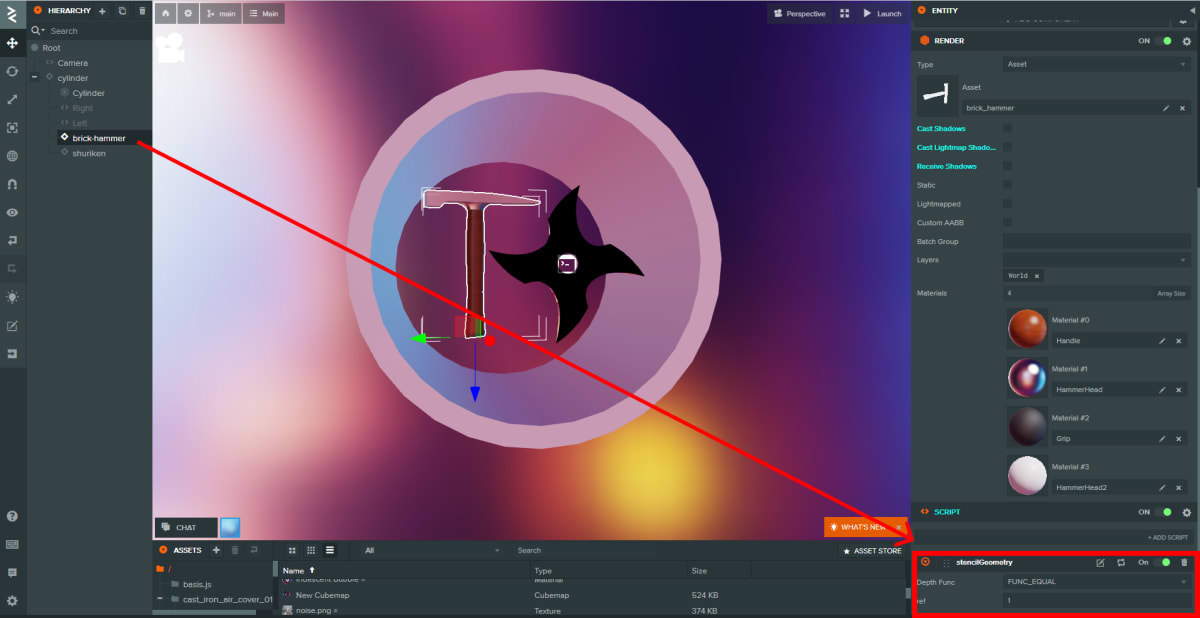
Task: Click Handle material preview sphere
Action: [1027, 328]
